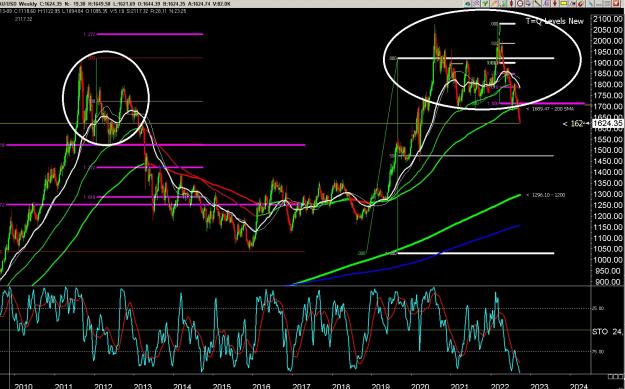Click the 2020 year label on time axis
Image resolution: width=625 pixels, height=389 pixels.
420,385
